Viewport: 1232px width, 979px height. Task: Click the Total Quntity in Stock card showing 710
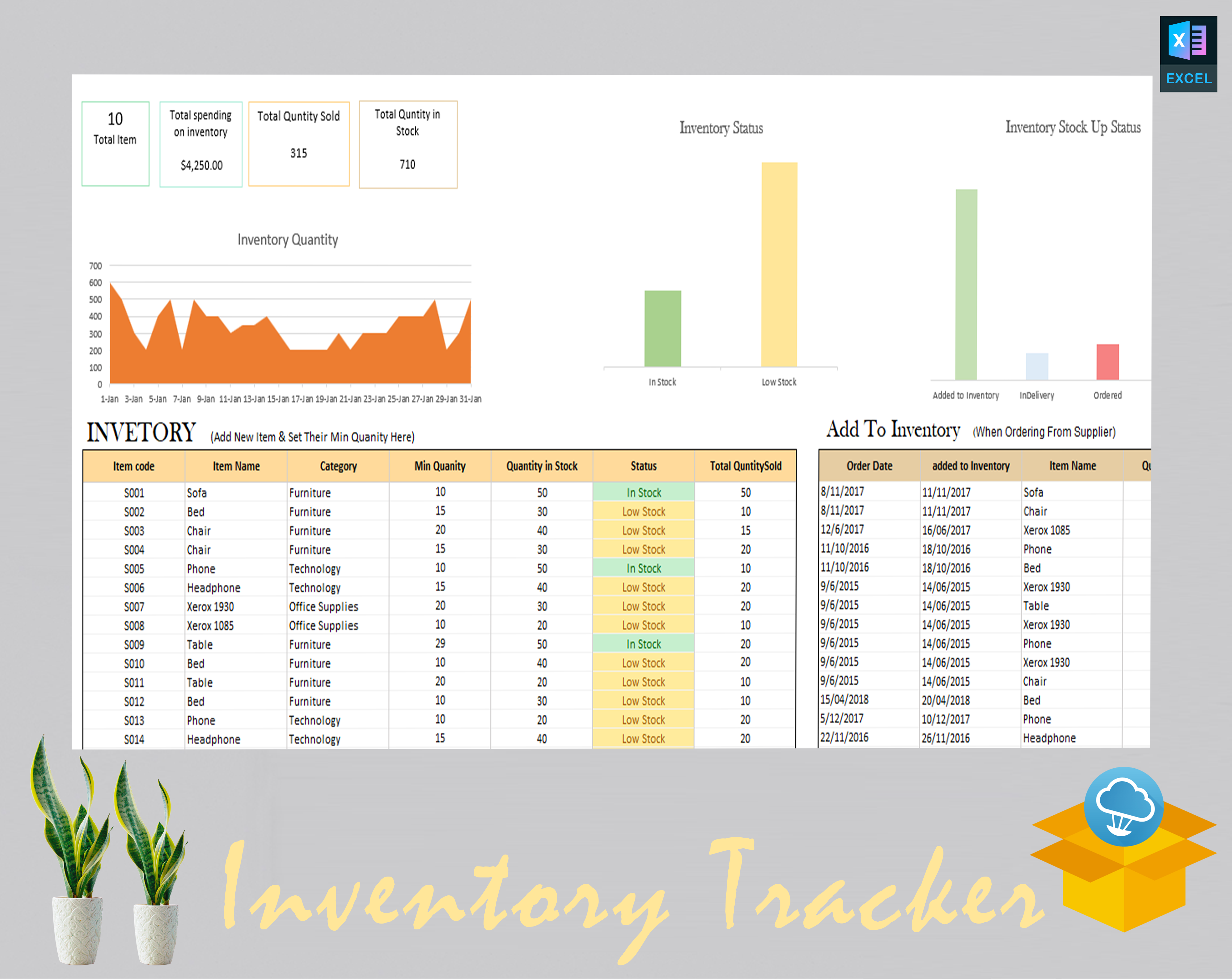[x=408, y=144]
